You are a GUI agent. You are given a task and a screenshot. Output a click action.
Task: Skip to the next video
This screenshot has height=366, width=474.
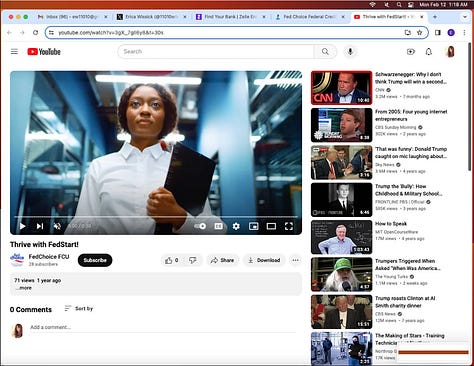pyautogui.click(x=40, y=226)
